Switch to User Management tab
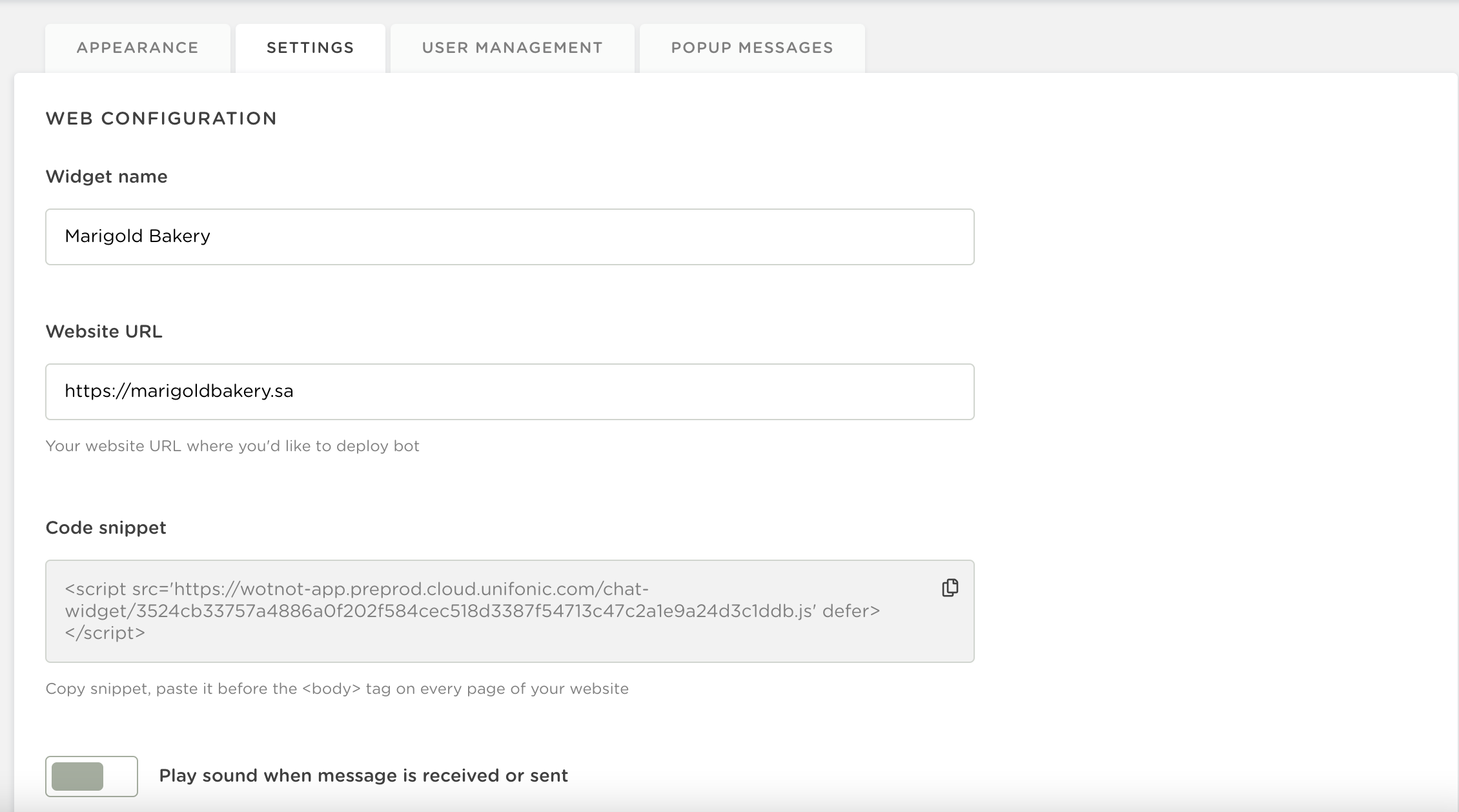1459x812 pixels. point(512,48)
